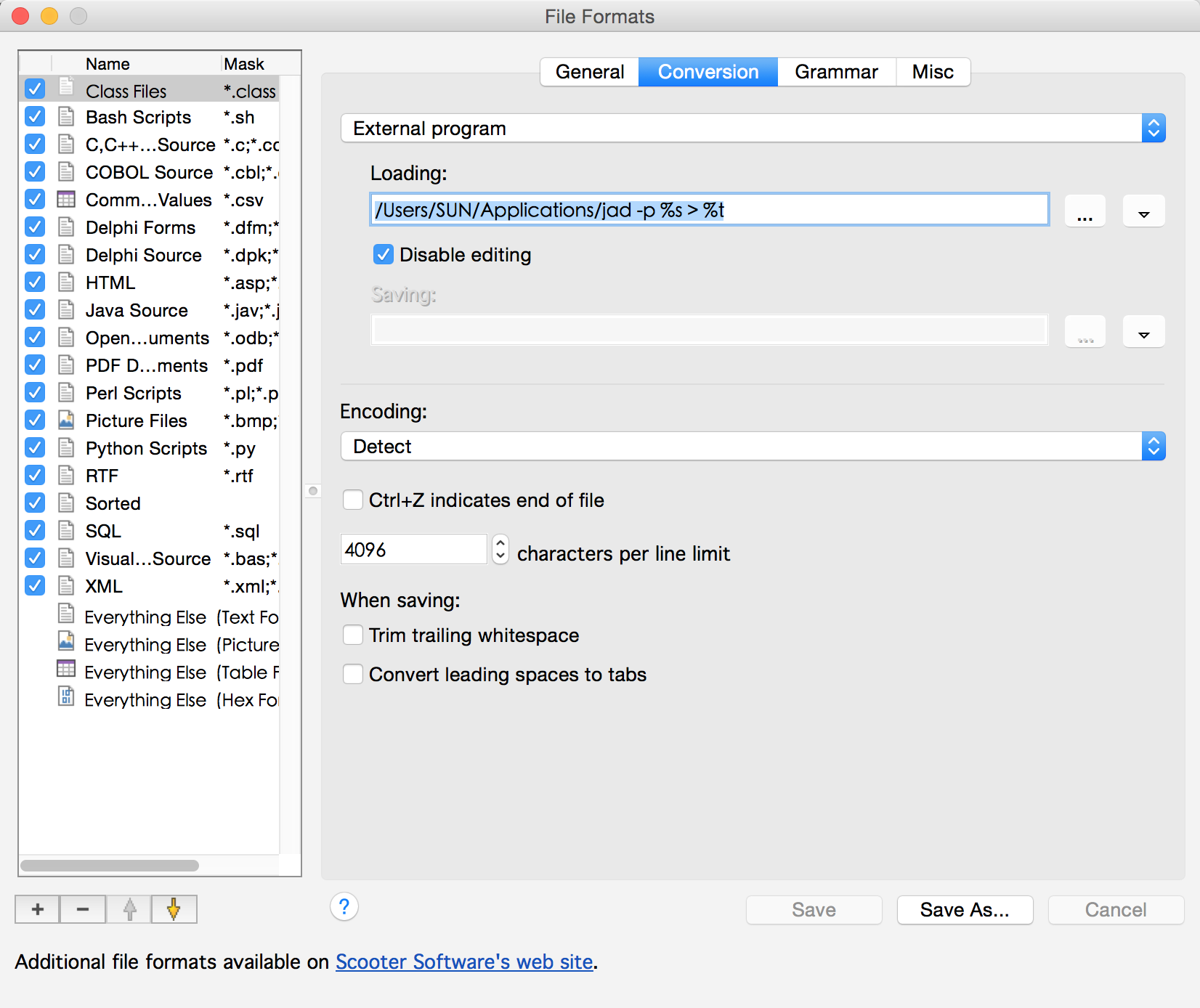Toggle the Java Source format checkbox

tap(35, 310)
